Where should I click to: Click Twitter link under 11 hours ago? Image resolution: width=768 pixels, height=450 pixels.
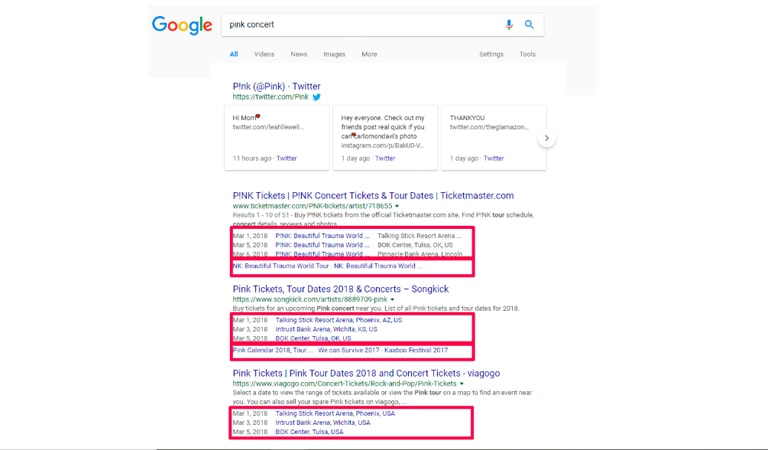tap(287, 158)
